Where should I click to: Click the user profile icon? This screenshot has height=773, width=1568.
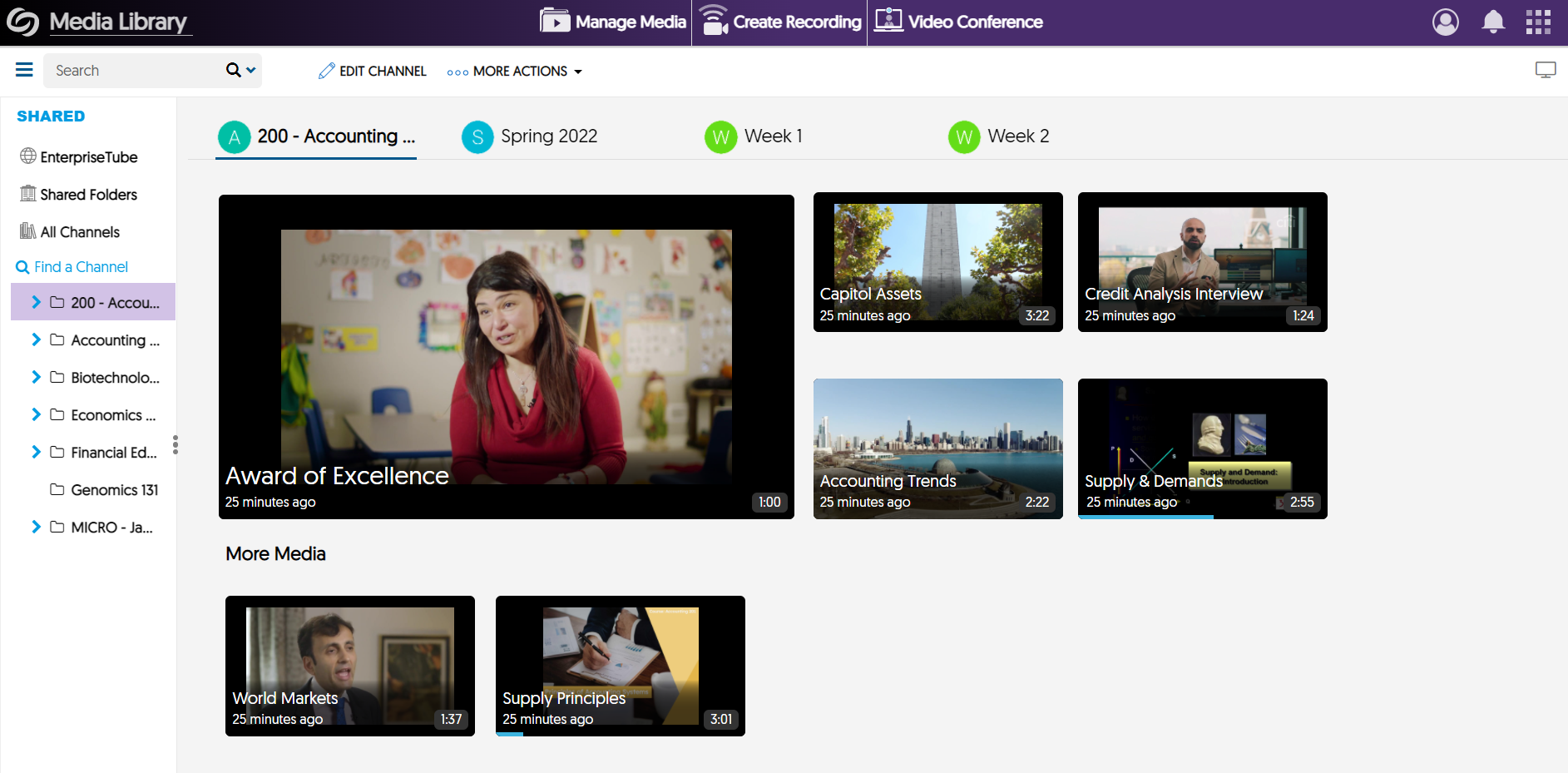click(1445, 22)
